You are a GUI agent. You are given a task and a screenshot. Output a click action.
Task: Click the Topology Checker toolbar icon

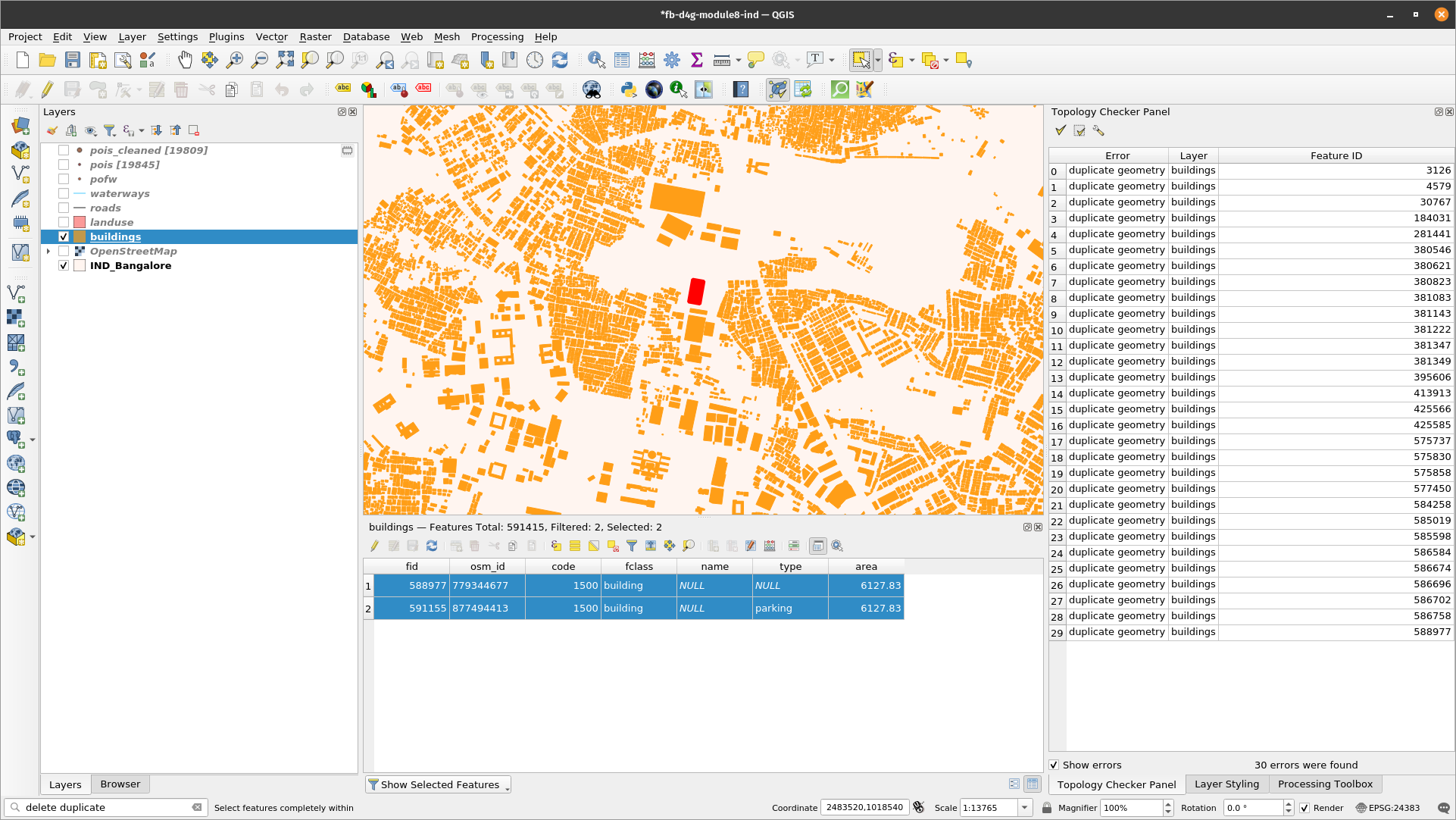(778, 90)
